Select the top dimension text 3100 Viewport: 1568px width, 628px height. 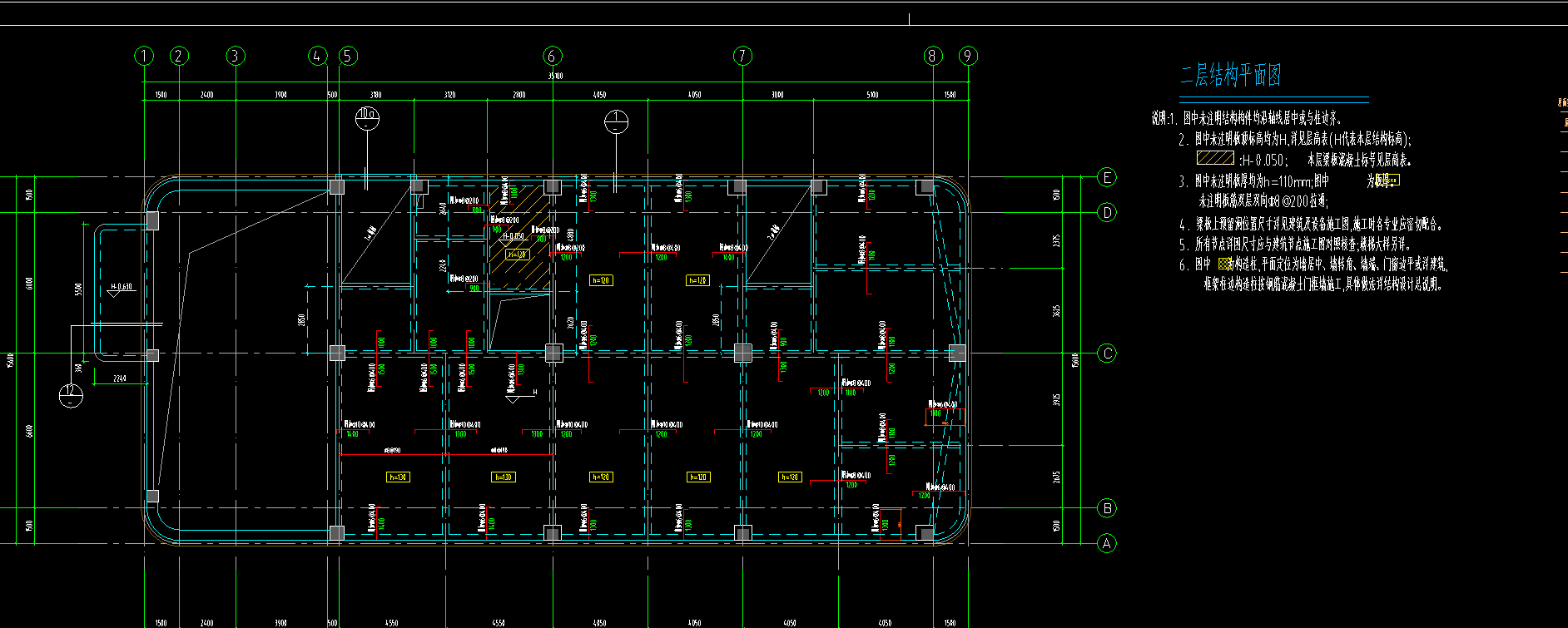(375, 95)
